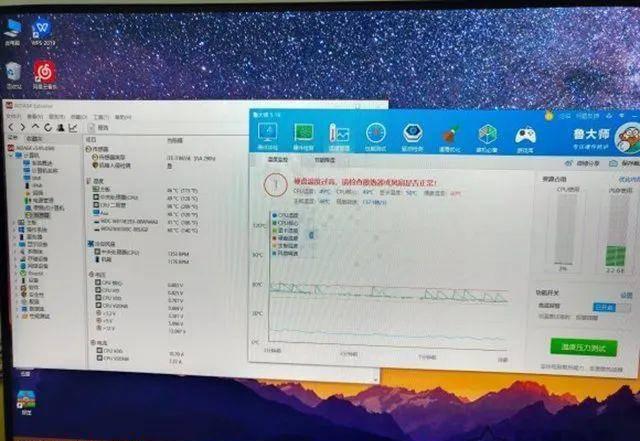Click 问题反馈 link in Lu Dashi title bar
The image size is (640, 441).
click(x=587, y=116)
